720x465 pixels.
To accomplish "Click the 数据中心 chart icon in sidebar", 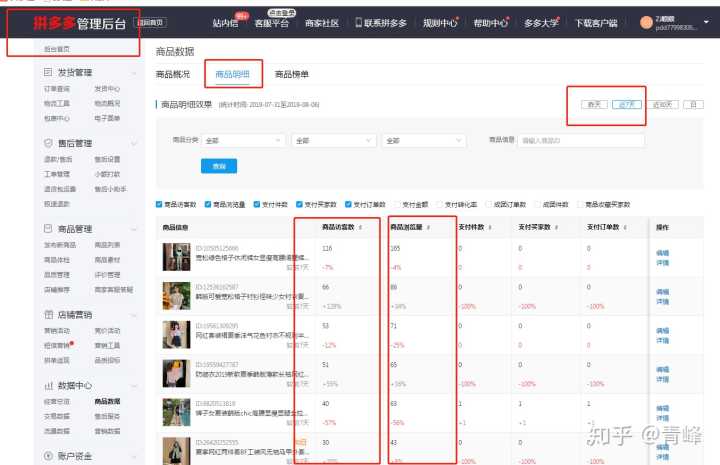I will click(x=48, y=386).
